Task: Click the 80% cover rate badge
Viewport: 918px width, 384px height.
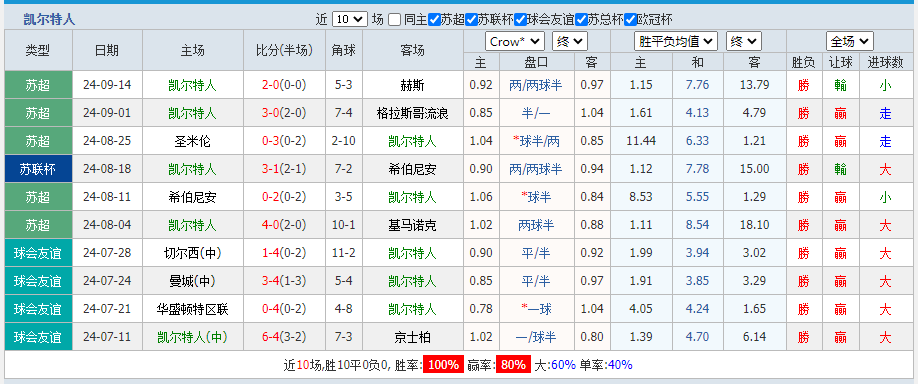Action: click(x=513, y=365)
